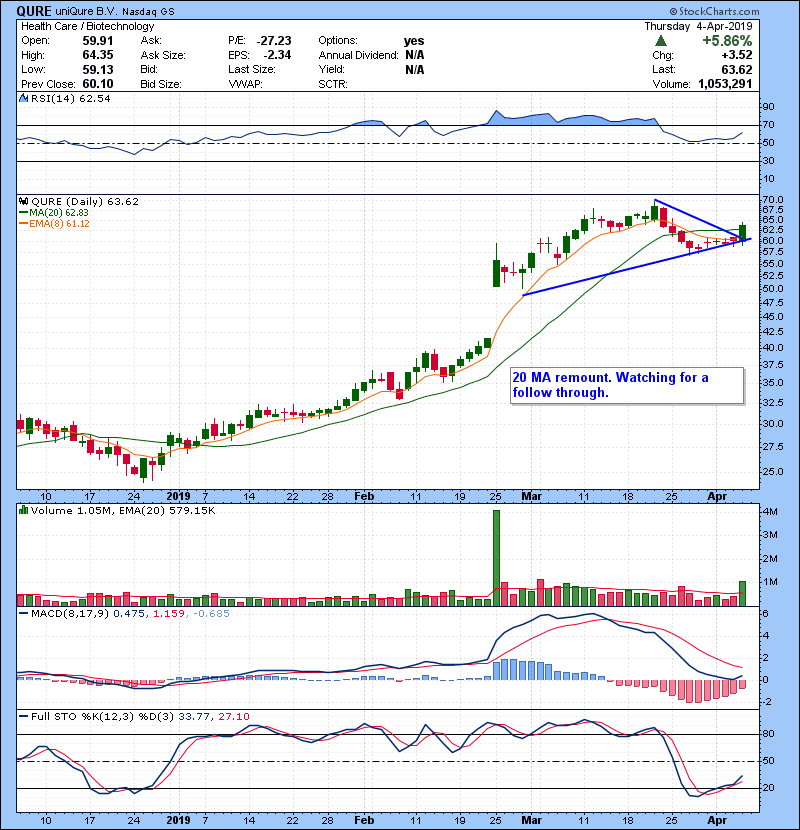Click the green up-triangle change icon

pos(660,41)
